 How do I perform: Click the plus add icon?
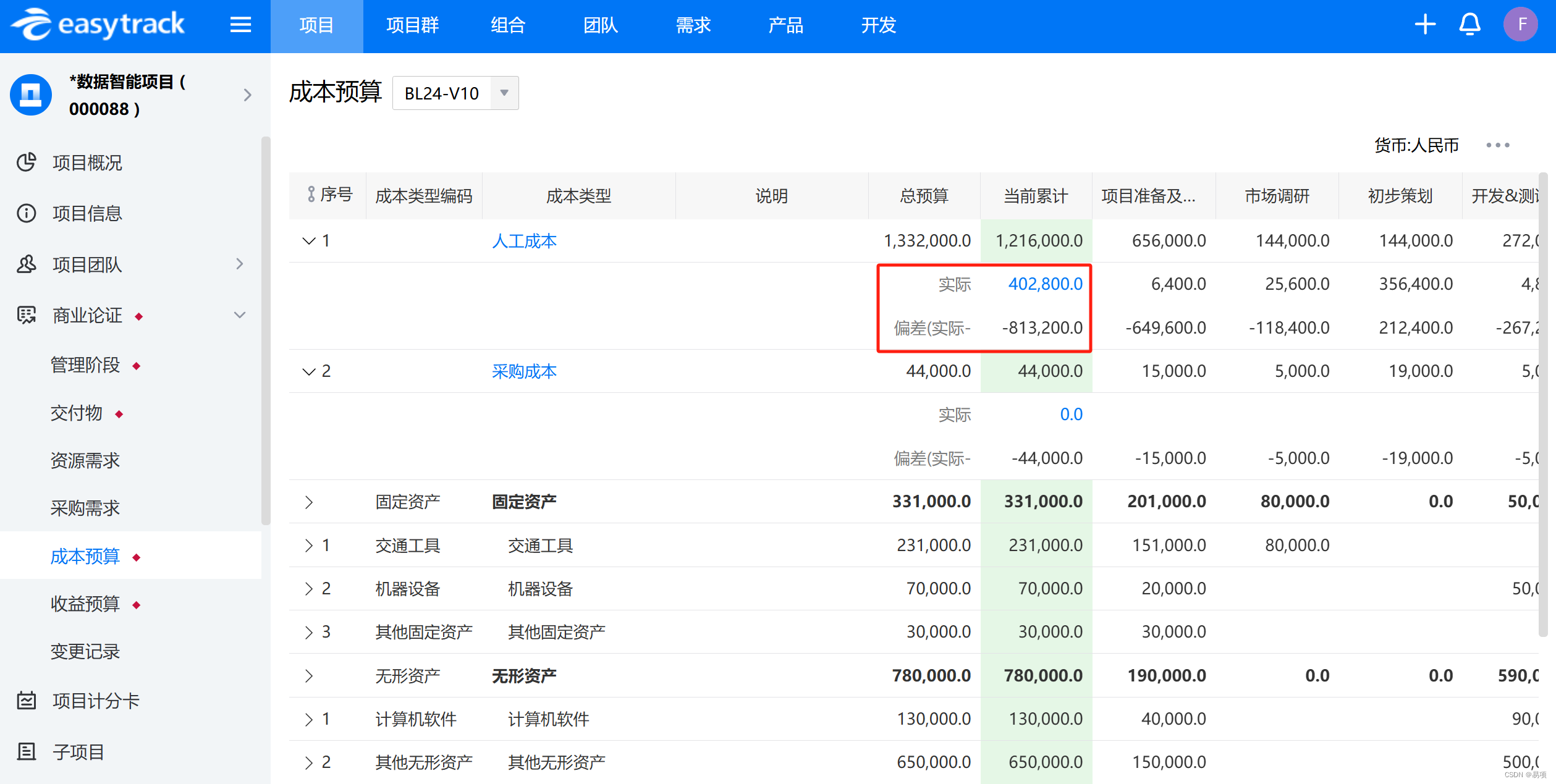1425,25
